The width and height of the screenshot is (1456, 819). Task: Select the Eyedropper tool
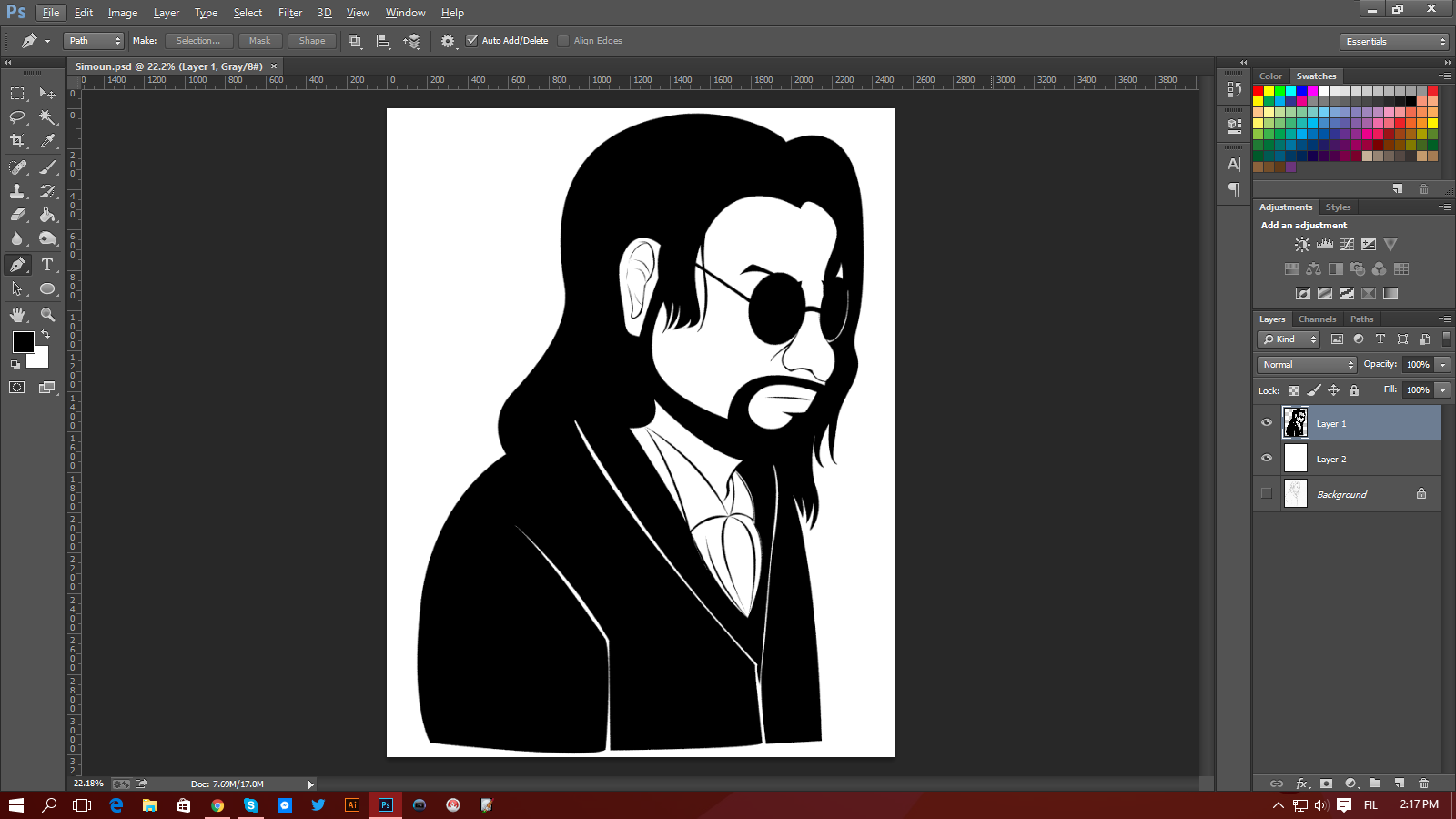tap(47, 141)
